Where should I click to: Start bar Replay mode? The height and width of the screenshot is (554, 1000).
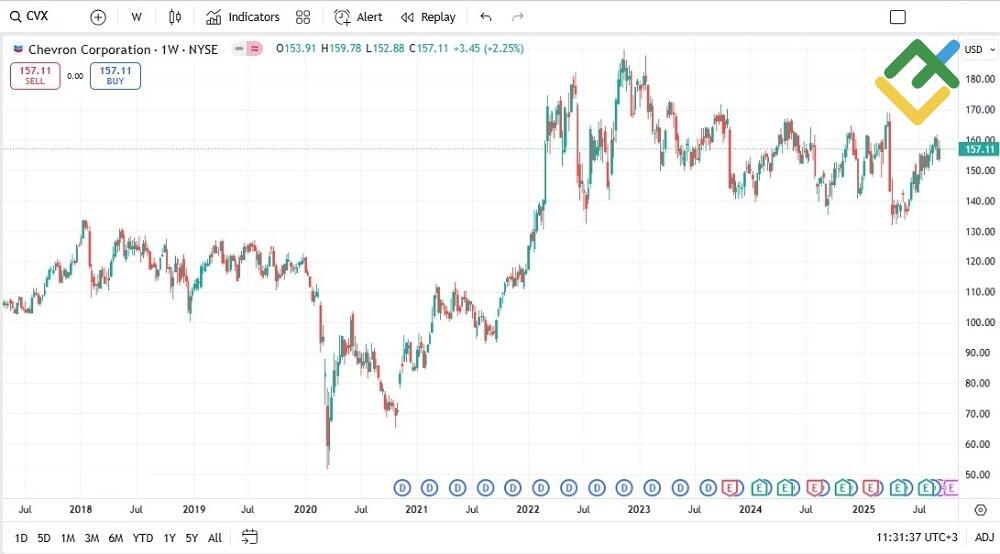pos(428,17)
